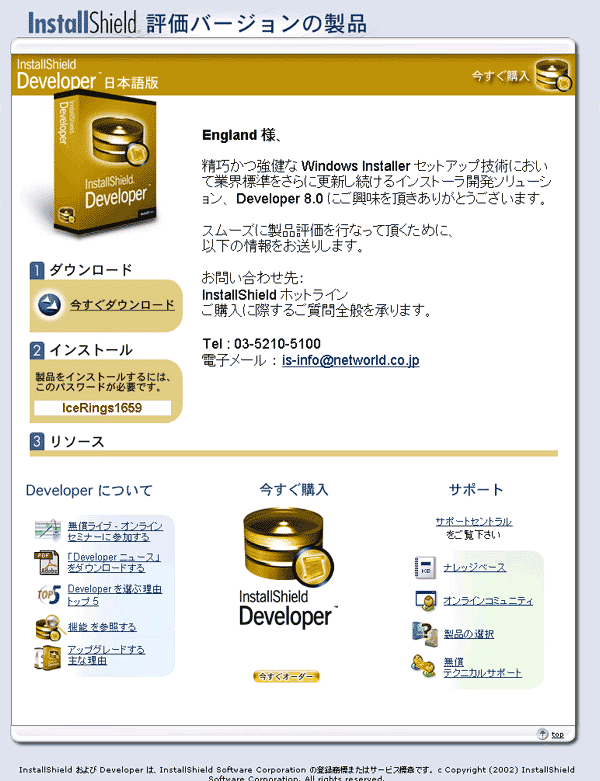Click the up-arrow top icon
The width and height of the screenshot is (600, 781).
(x=542, y=734)
